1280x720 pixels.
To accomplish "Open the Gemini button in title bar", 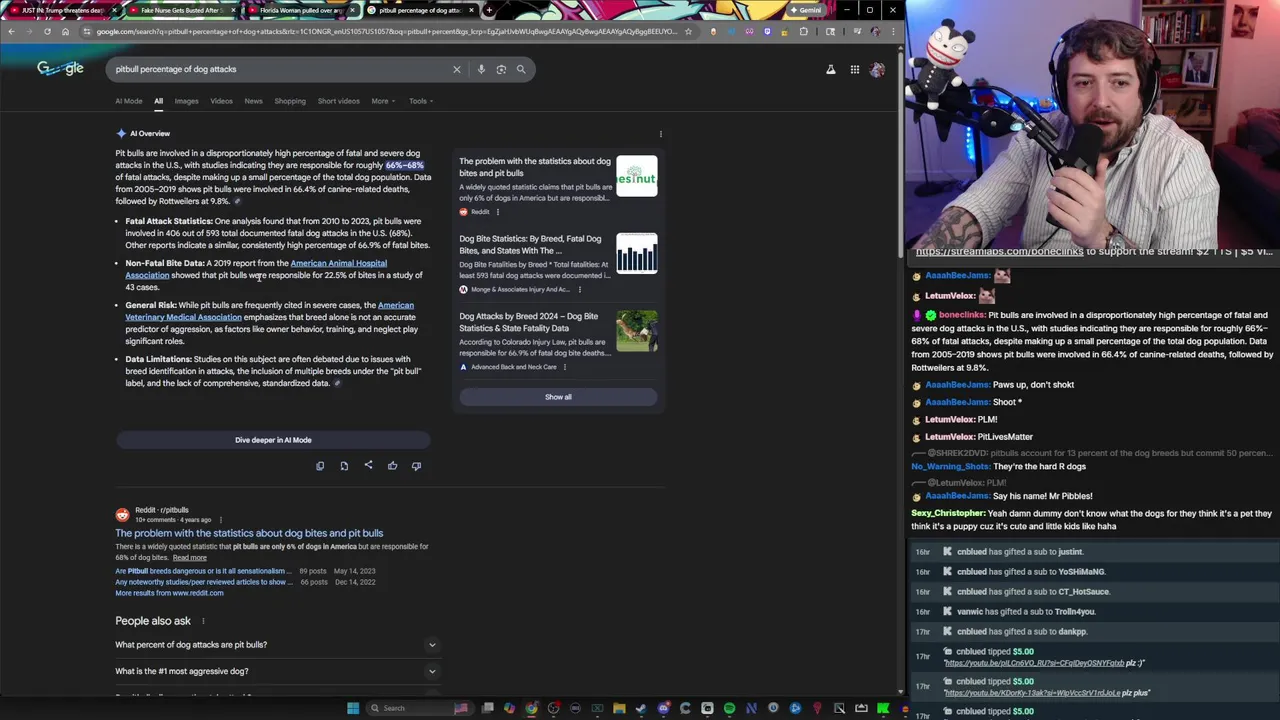I will 805,10.
